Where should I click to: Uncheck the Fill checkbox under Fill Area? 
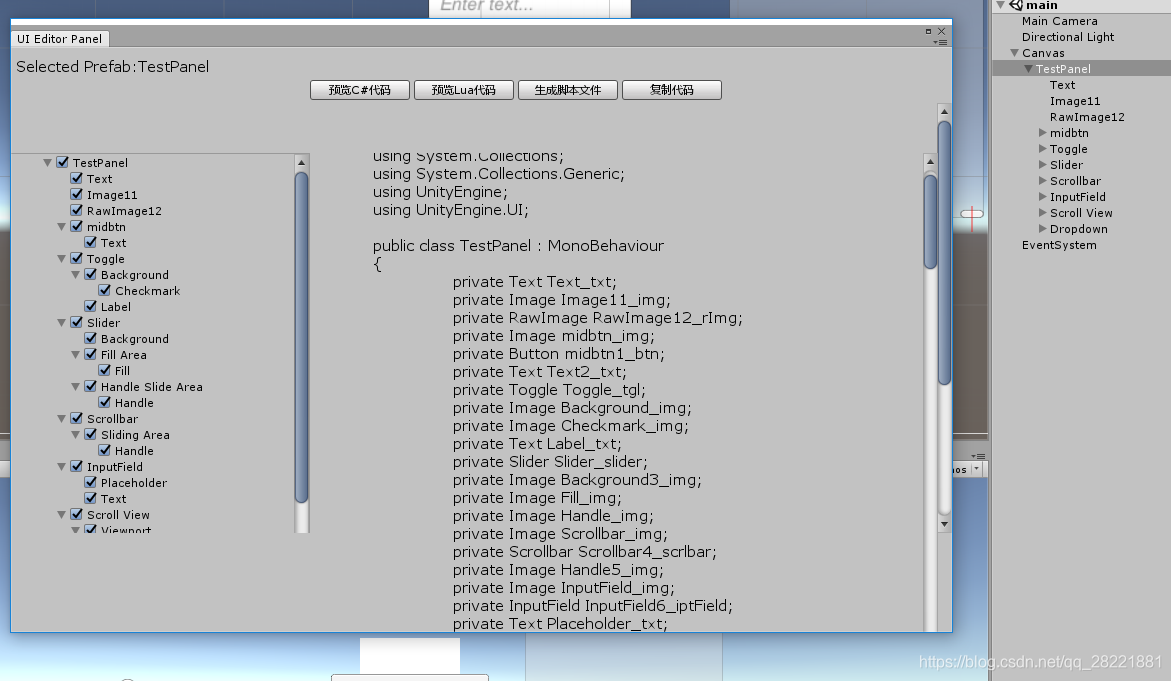pos(105,370)
